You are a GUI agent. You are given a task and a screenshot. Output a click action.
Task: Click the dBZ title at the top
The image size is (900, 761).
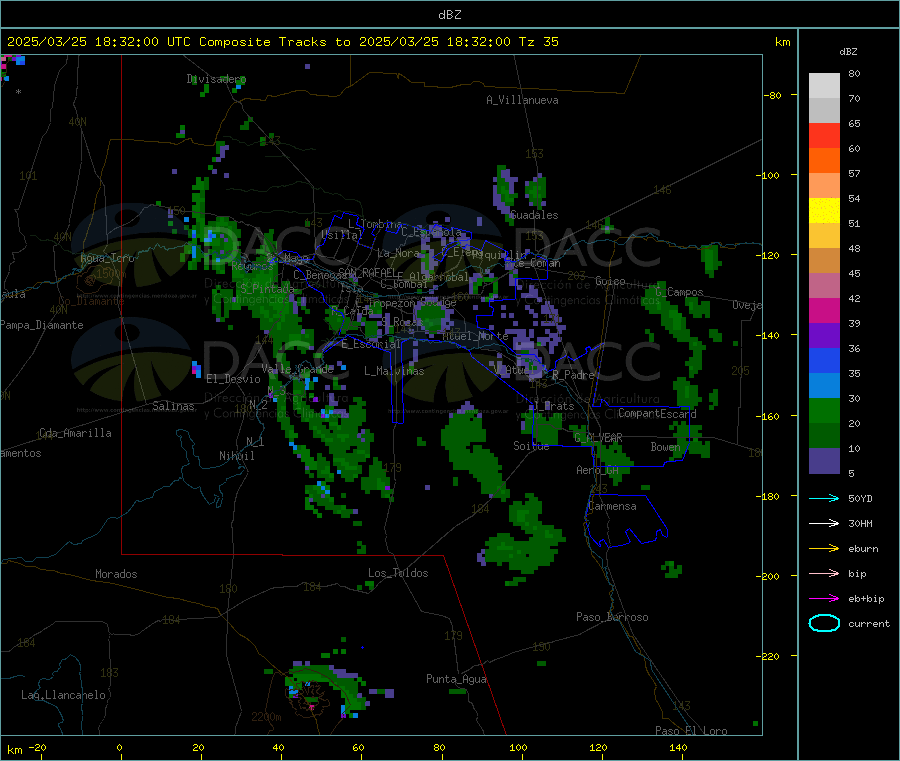(x=449, y=15)
